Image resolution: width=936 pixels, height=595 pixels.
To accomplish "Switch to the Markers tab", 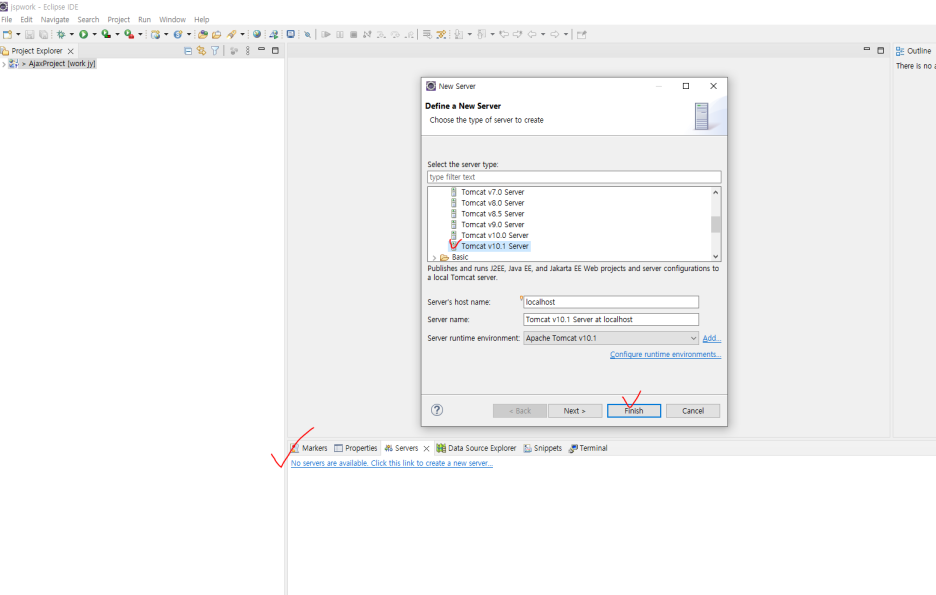I will pos(309,448).
